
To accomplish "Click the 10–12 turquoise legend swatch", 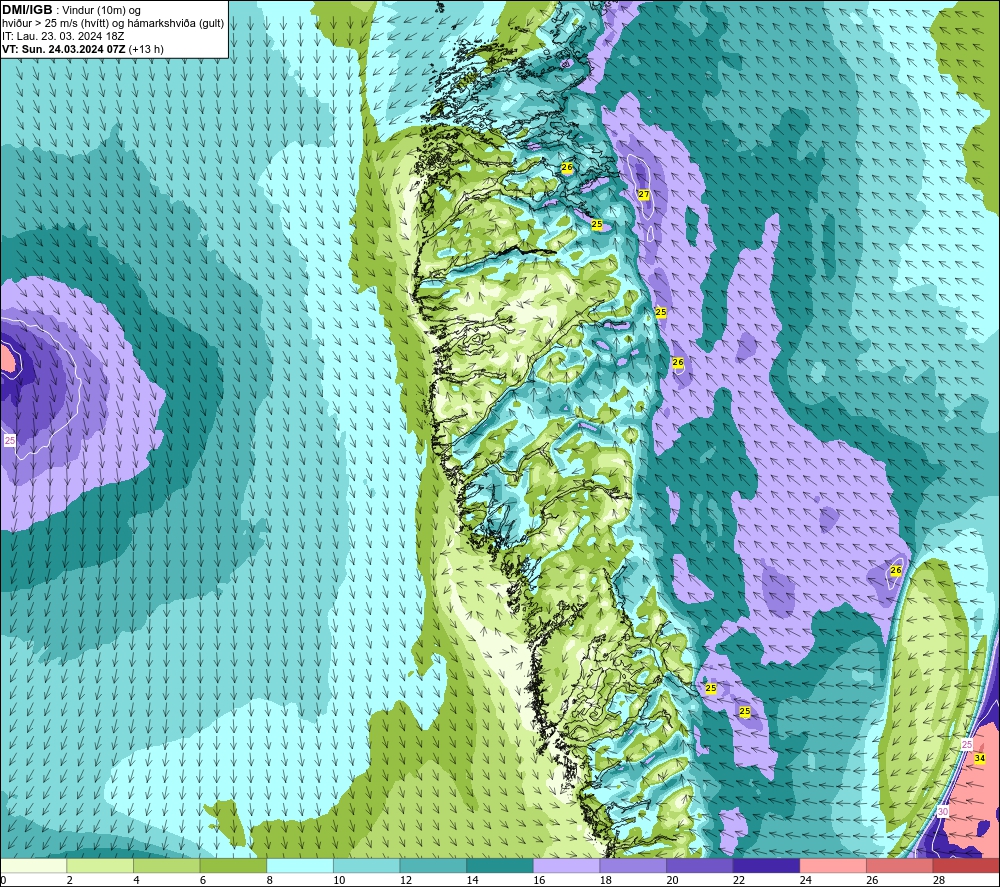I will coord(367,865).
